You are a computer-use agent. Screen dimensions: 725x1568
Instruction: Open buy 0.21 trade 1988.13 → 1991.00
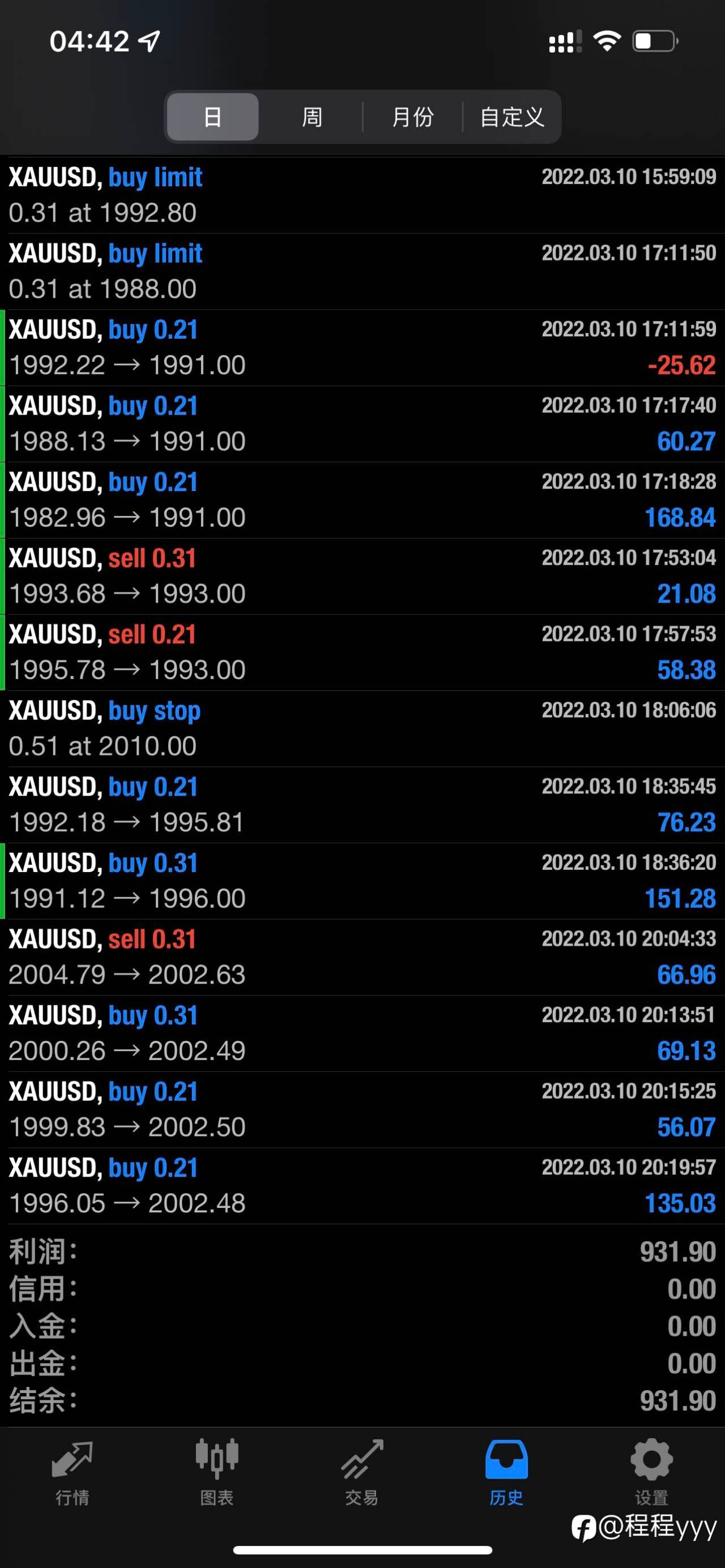[x=362, y=424]
